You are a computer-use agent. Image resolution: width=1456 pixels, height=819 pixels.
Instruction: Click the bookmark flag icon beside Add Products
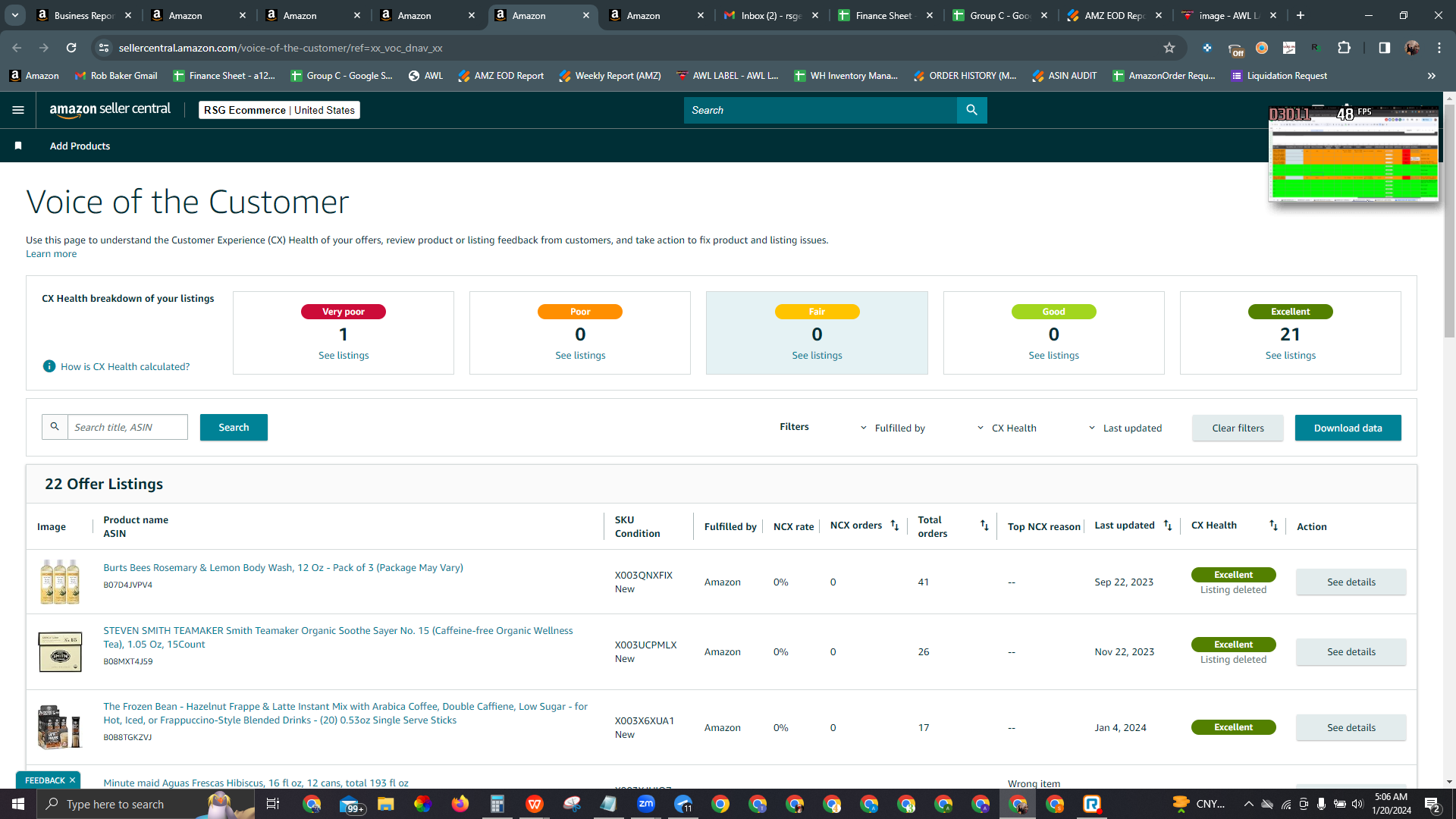pos(18,146)
